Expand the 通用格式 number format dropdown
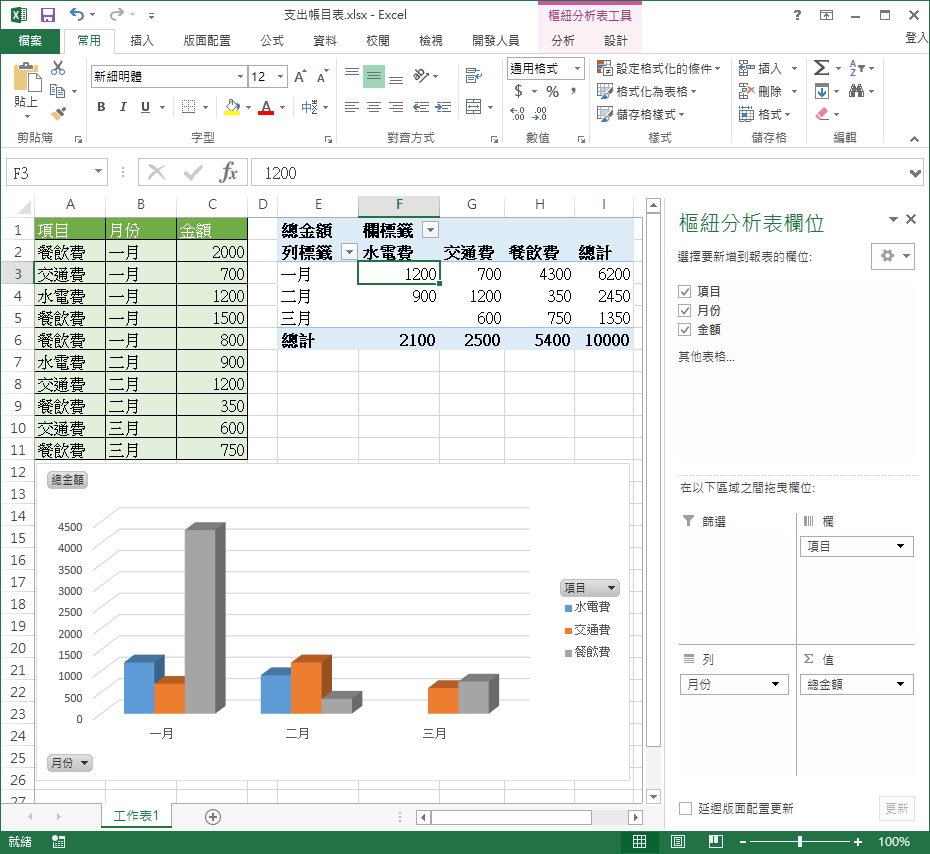This screenshot has width=930, height=854. coord(577,68)
